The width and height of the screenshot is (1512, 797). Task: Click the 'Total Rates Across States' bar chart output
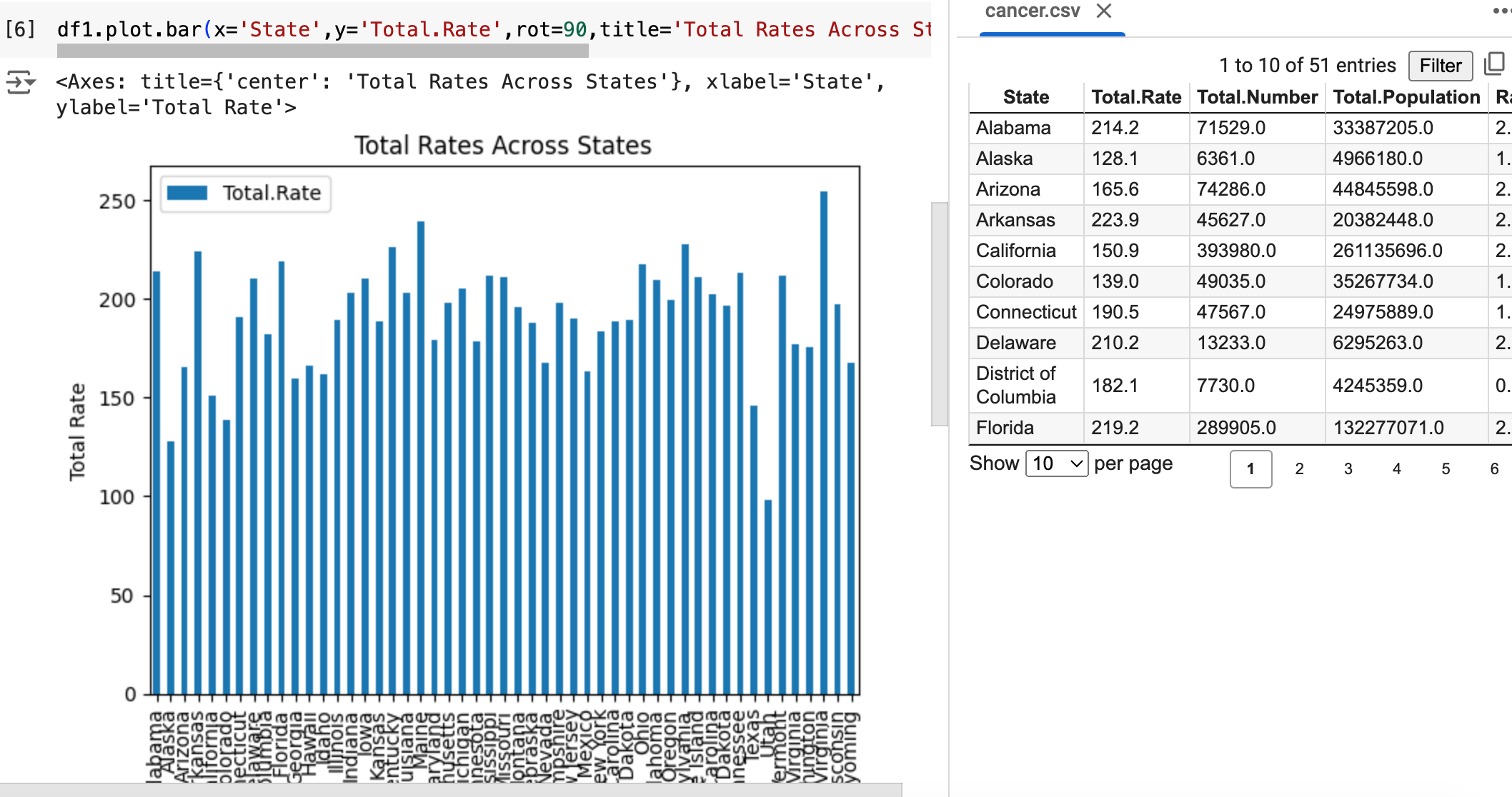[500, 428]
